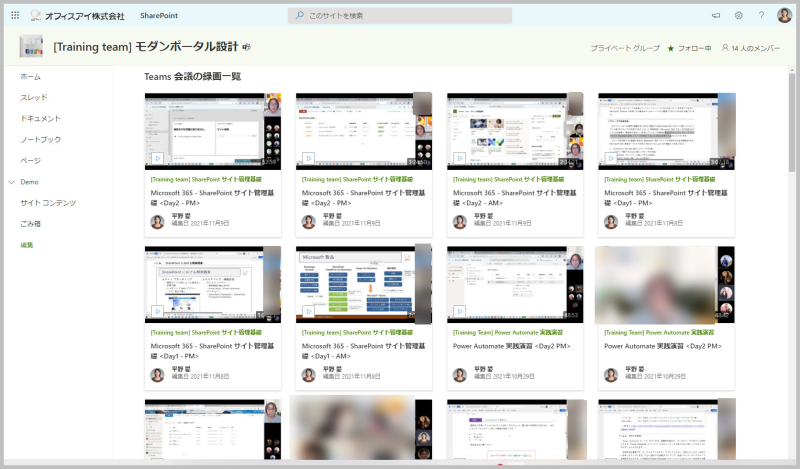Click the green 編集 navigation link
Image resolution: width=800 pixels, height=469 pixels.
pos(27,245)
